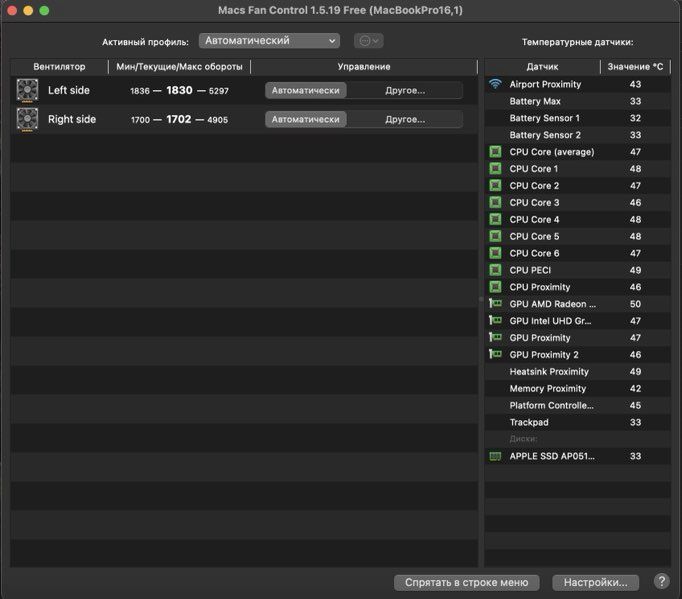Screen dimensions: 682x599
Task: Click the Вентилятор column header
Action: click(59, 67)
